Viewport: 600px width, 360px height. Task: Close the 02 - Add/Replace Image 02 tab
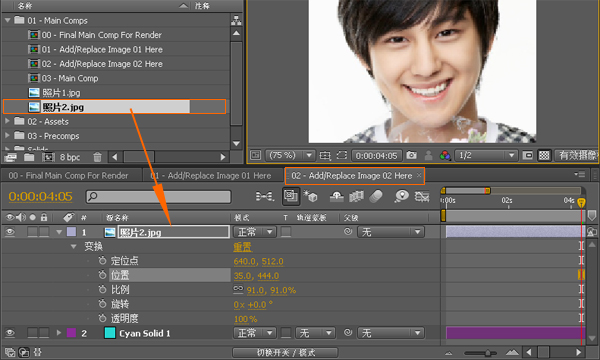click(419, 175)
